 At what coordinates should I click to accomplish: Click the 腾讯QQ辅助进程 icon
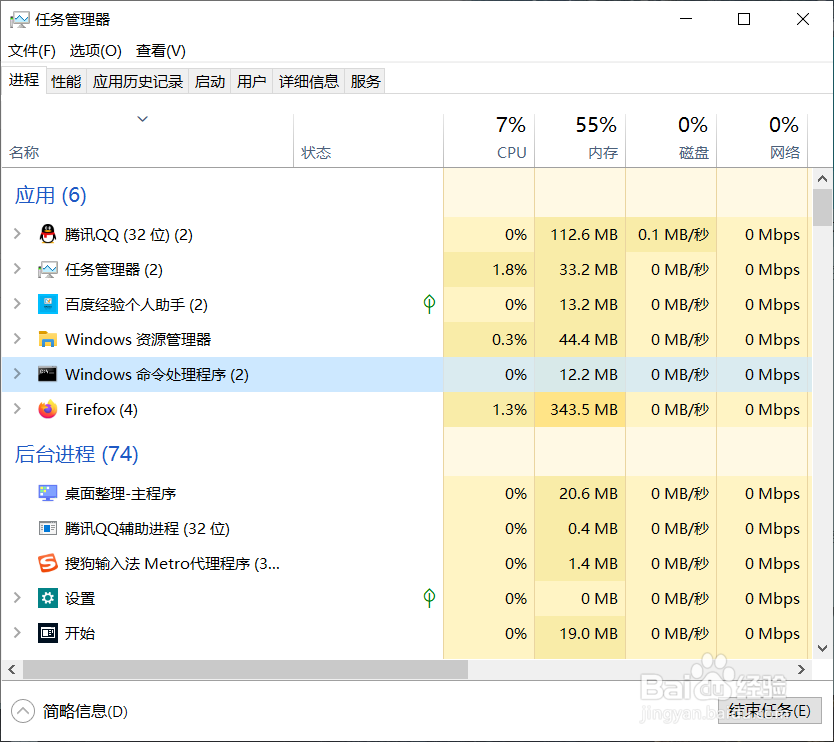[x=48, y=528]
